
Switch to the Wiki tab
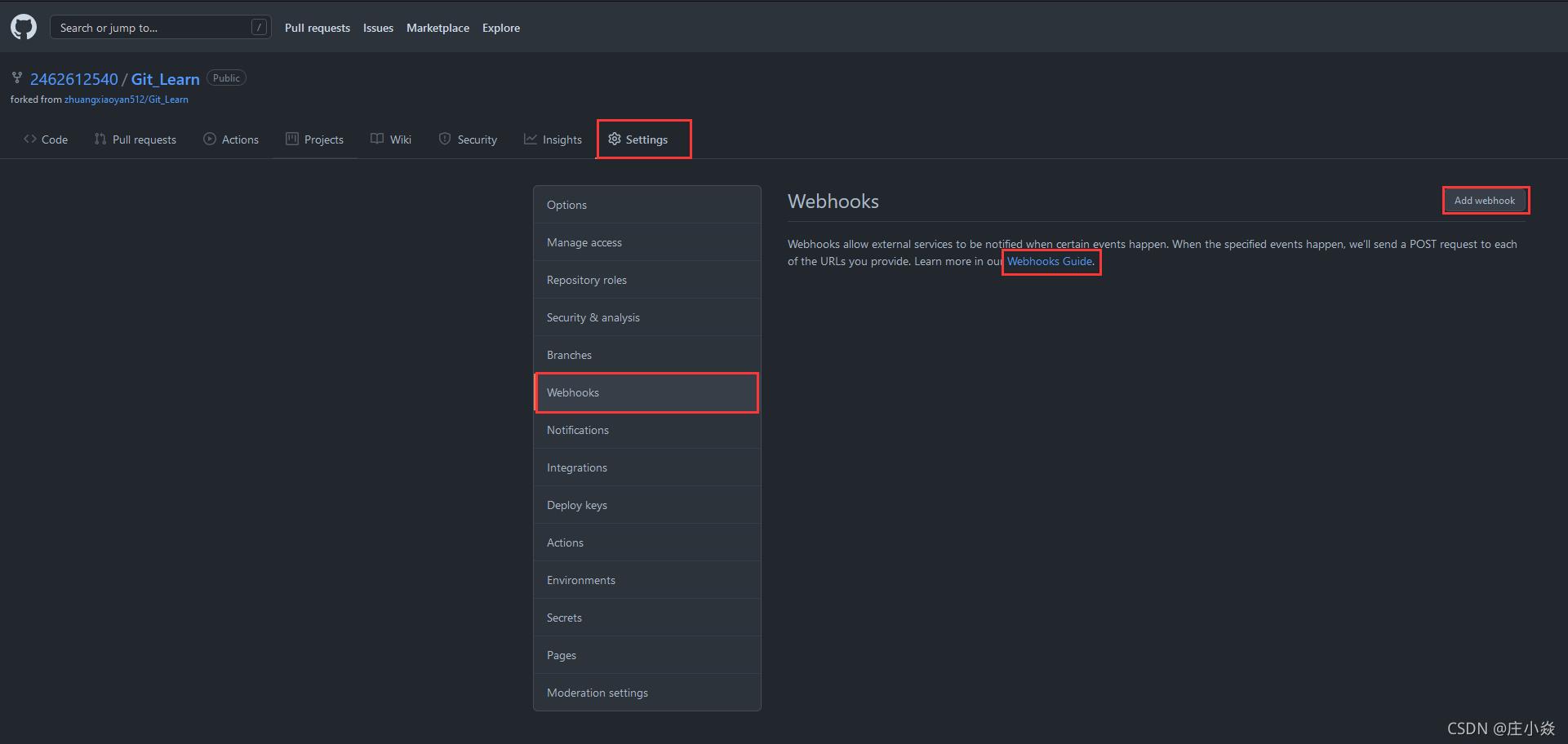pos(391,139)
